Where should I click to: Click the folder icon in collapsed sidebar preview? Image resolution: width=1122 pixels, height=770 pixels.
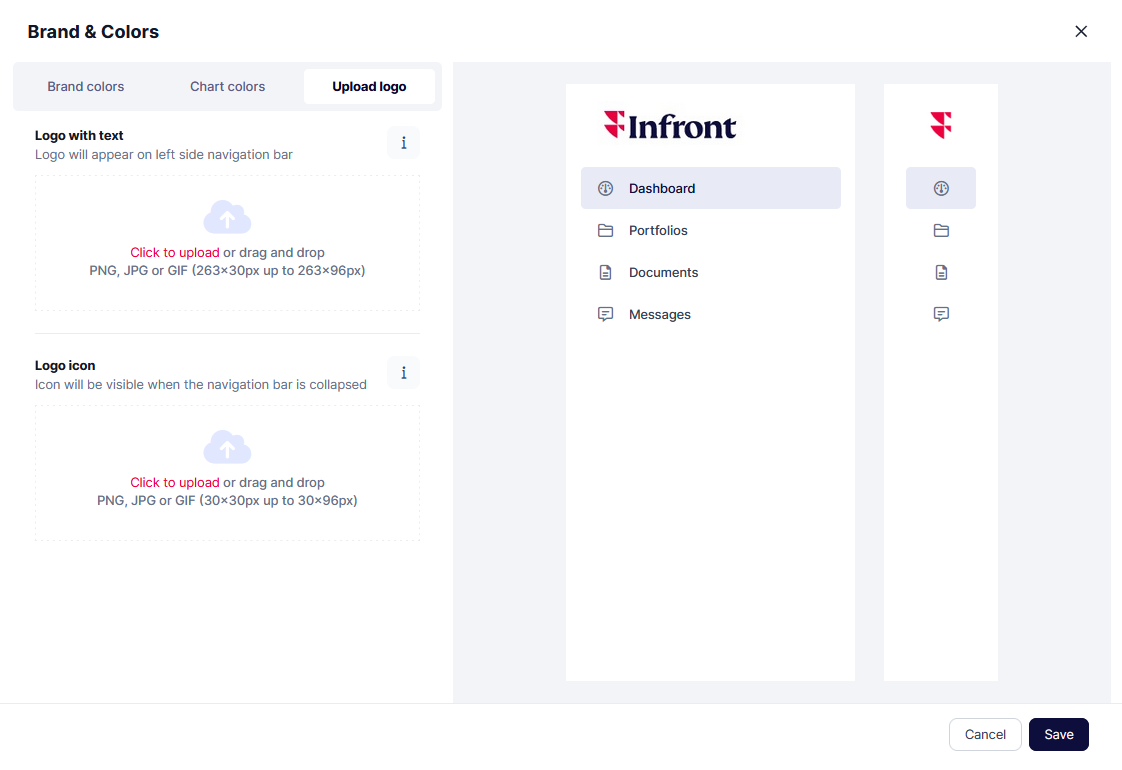pos(941,230)
